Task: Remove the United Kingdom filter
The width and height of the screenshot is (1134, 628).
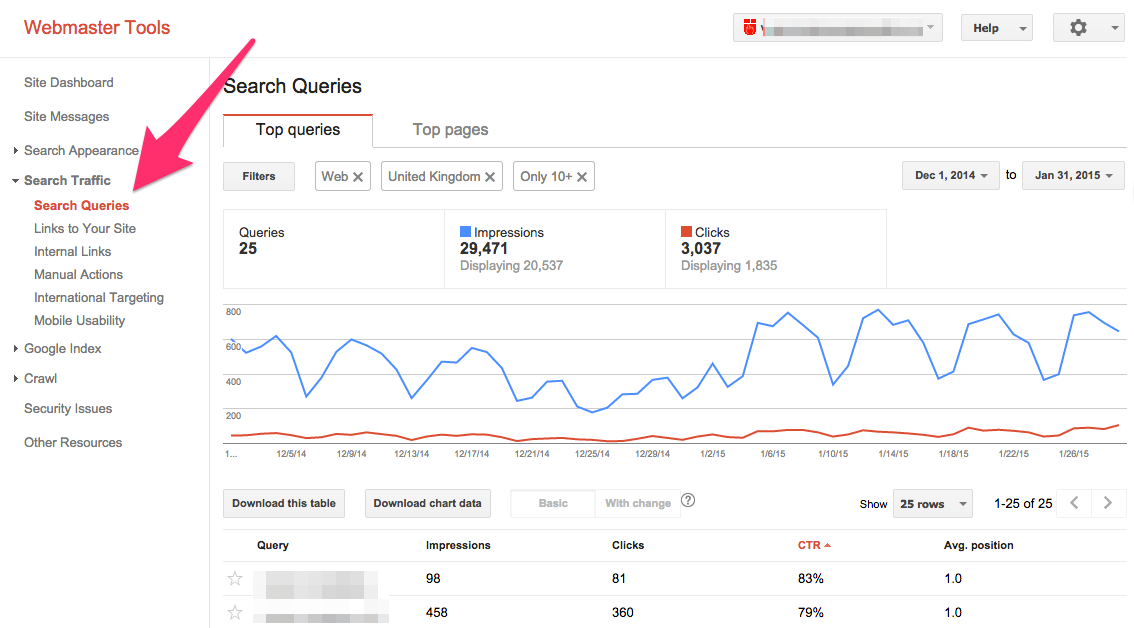Action: point(489,176)
